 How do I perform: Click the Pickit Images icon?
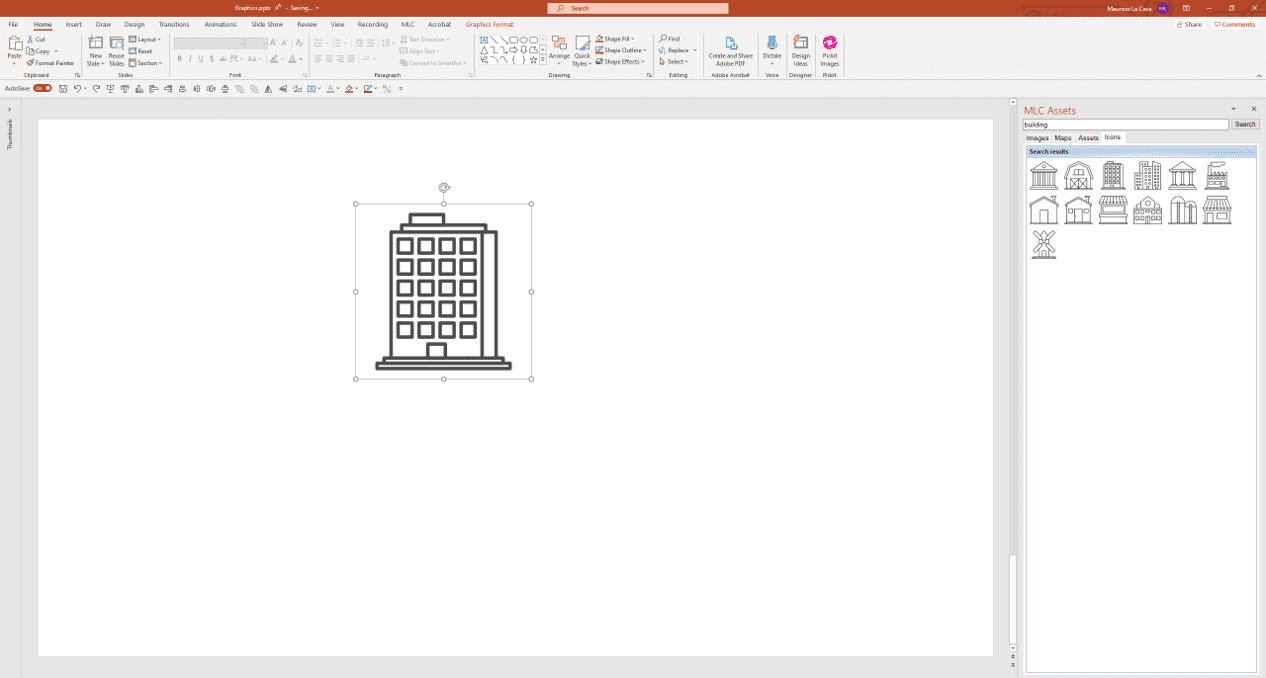[829, 50]
